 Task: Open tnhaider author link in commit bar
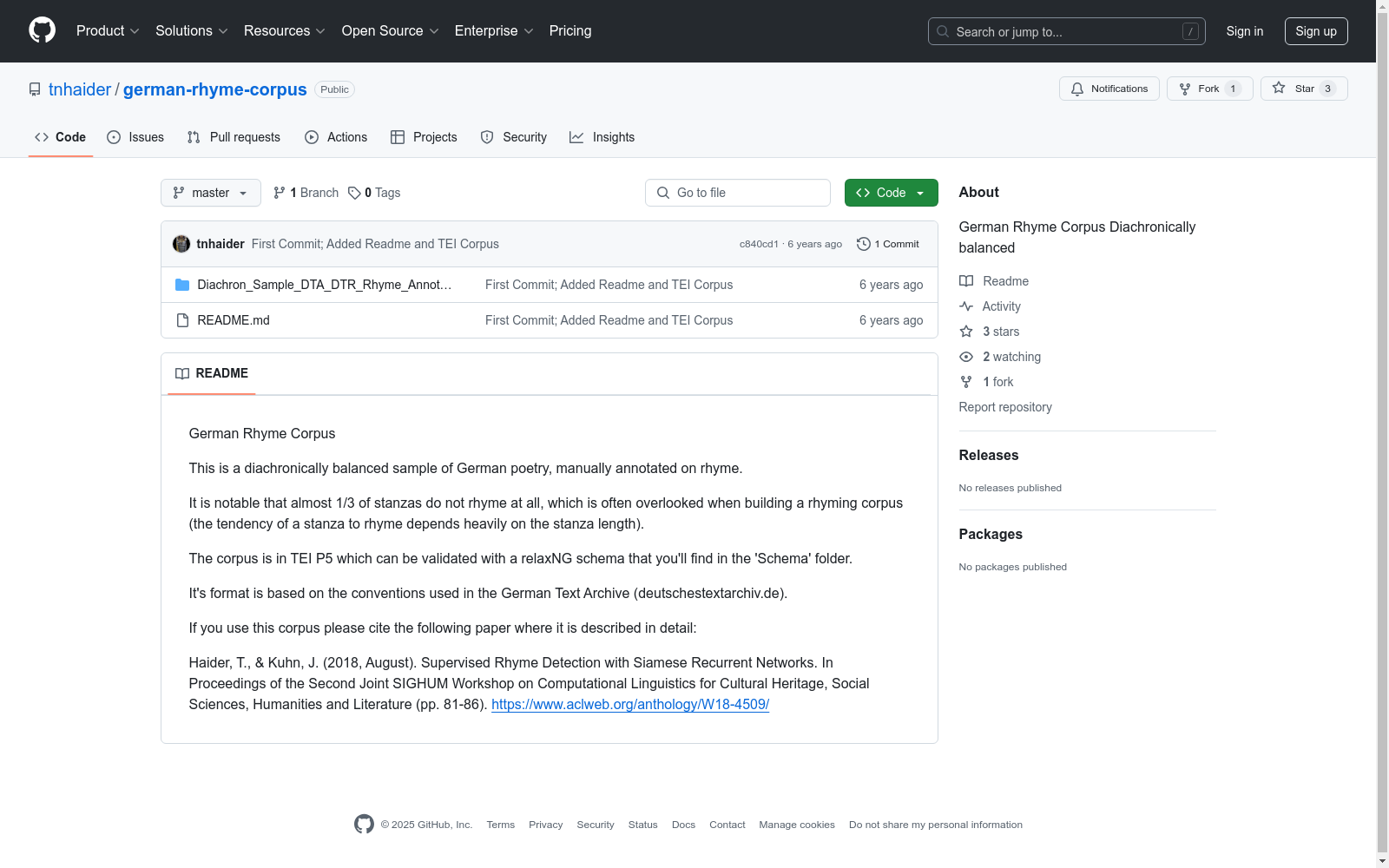221,244
